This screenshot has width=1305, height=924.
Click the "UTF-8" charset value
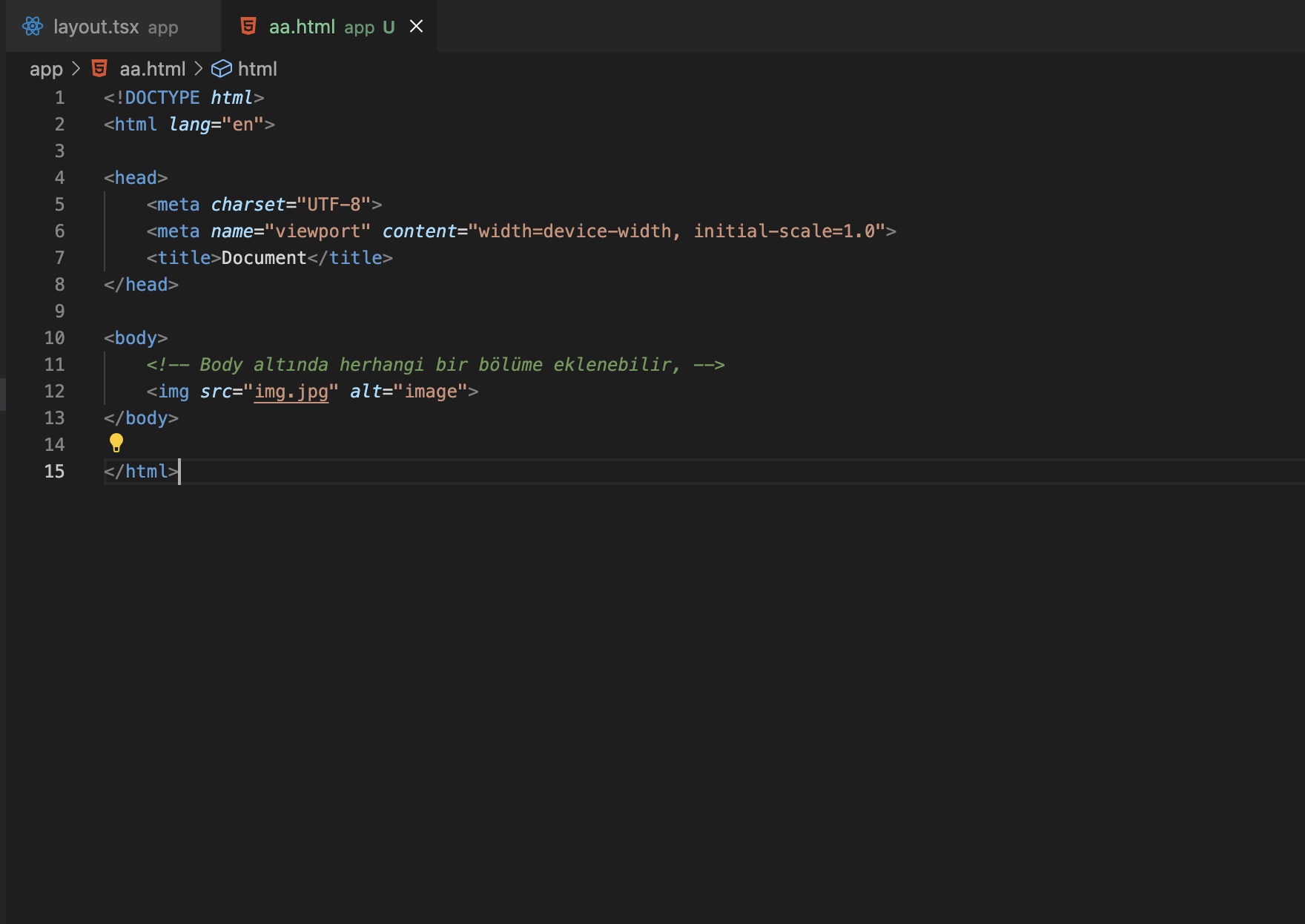click(x=334, y=205)
